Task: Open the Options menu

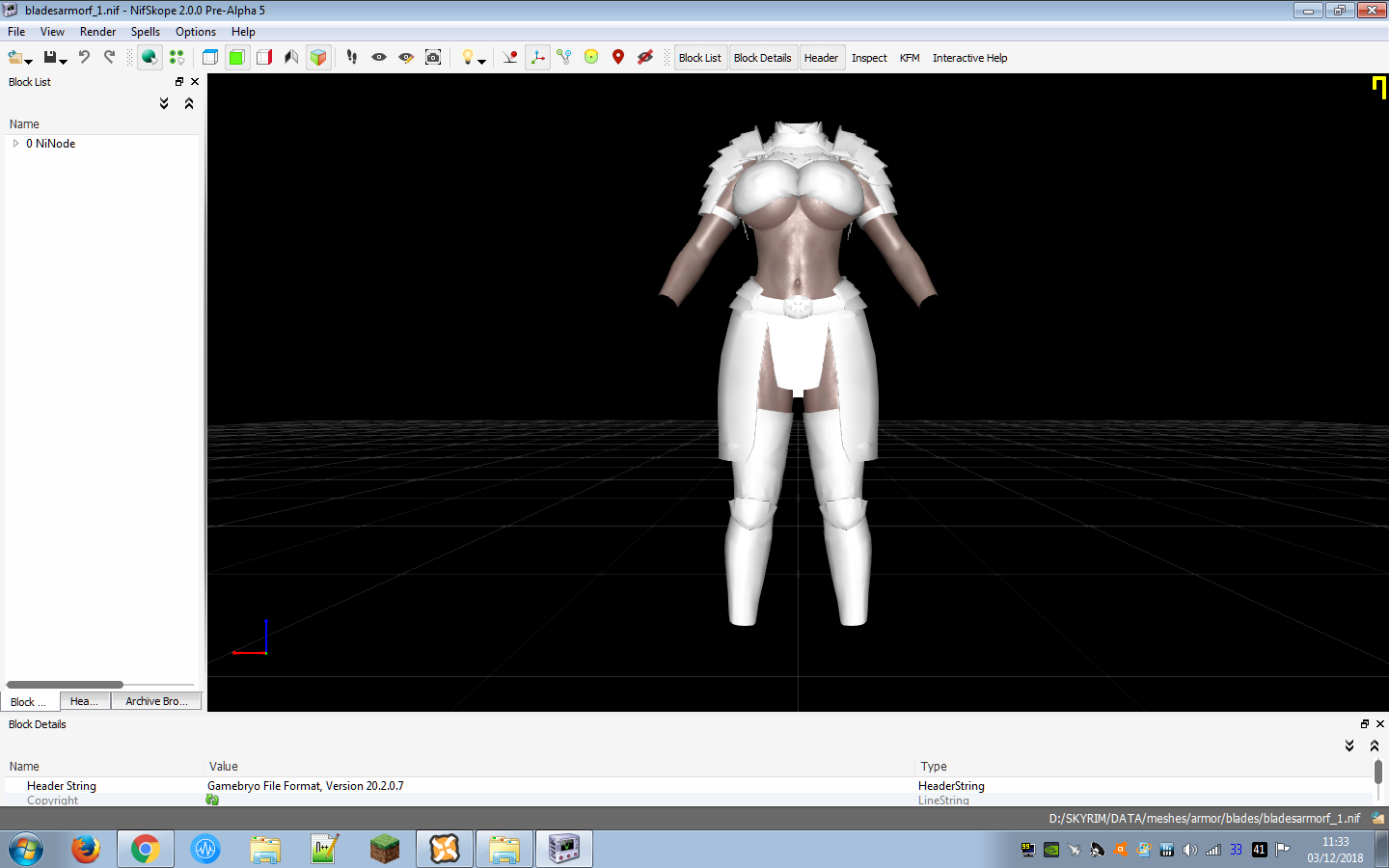Action: point(196,32)
